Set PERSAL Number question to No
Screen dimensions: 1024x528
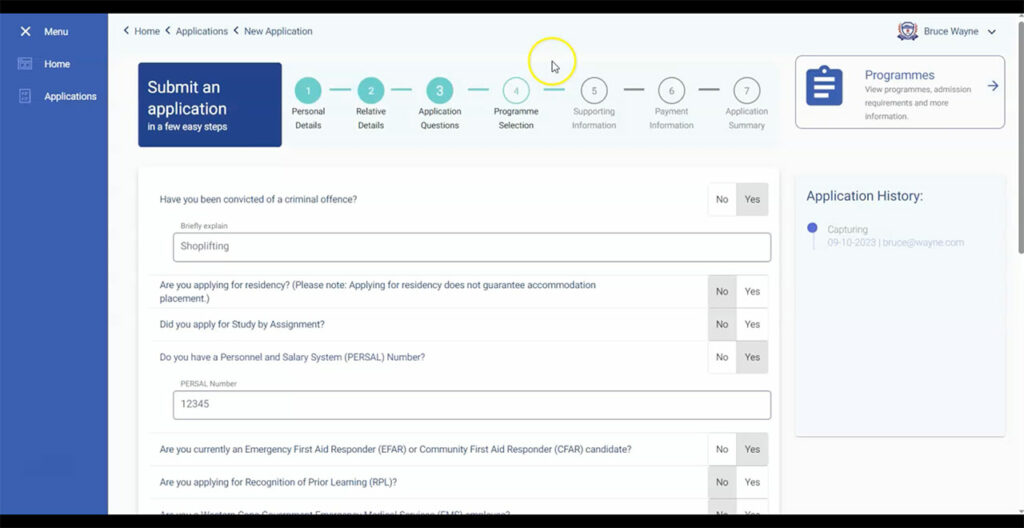[x=722, y=357]
